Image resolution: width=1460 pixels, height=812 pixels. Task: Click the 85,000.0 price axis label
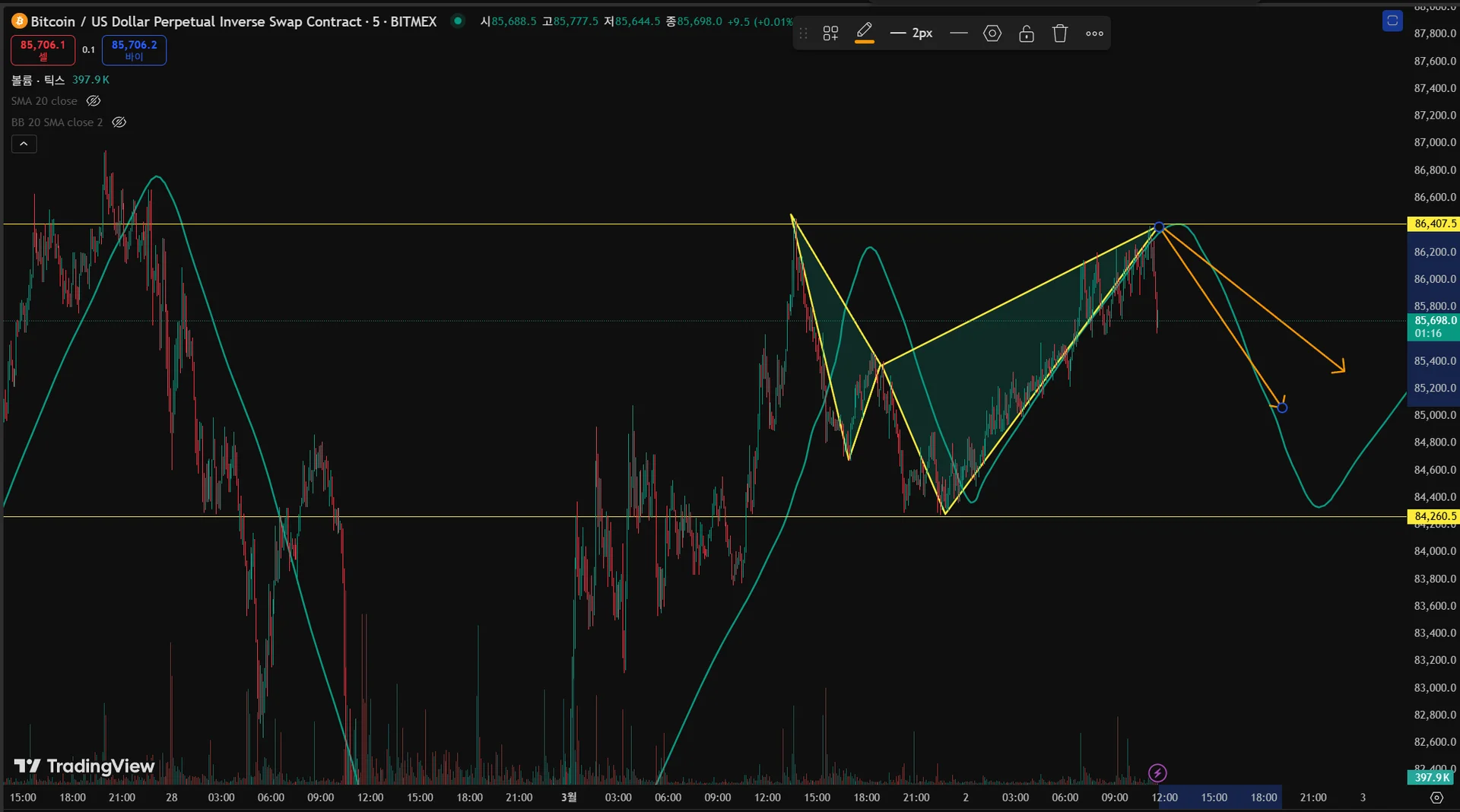click(1435, 416)
